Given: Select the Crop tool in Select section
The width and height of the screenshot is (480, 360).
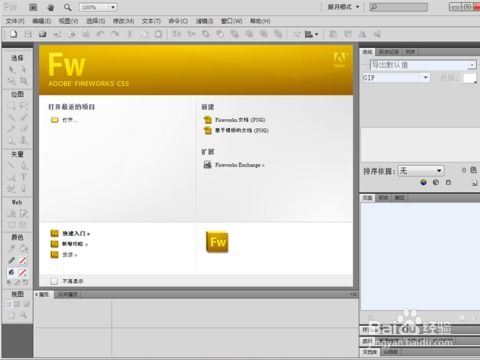Looking at the screenshot, I should [x=23, y=81].
